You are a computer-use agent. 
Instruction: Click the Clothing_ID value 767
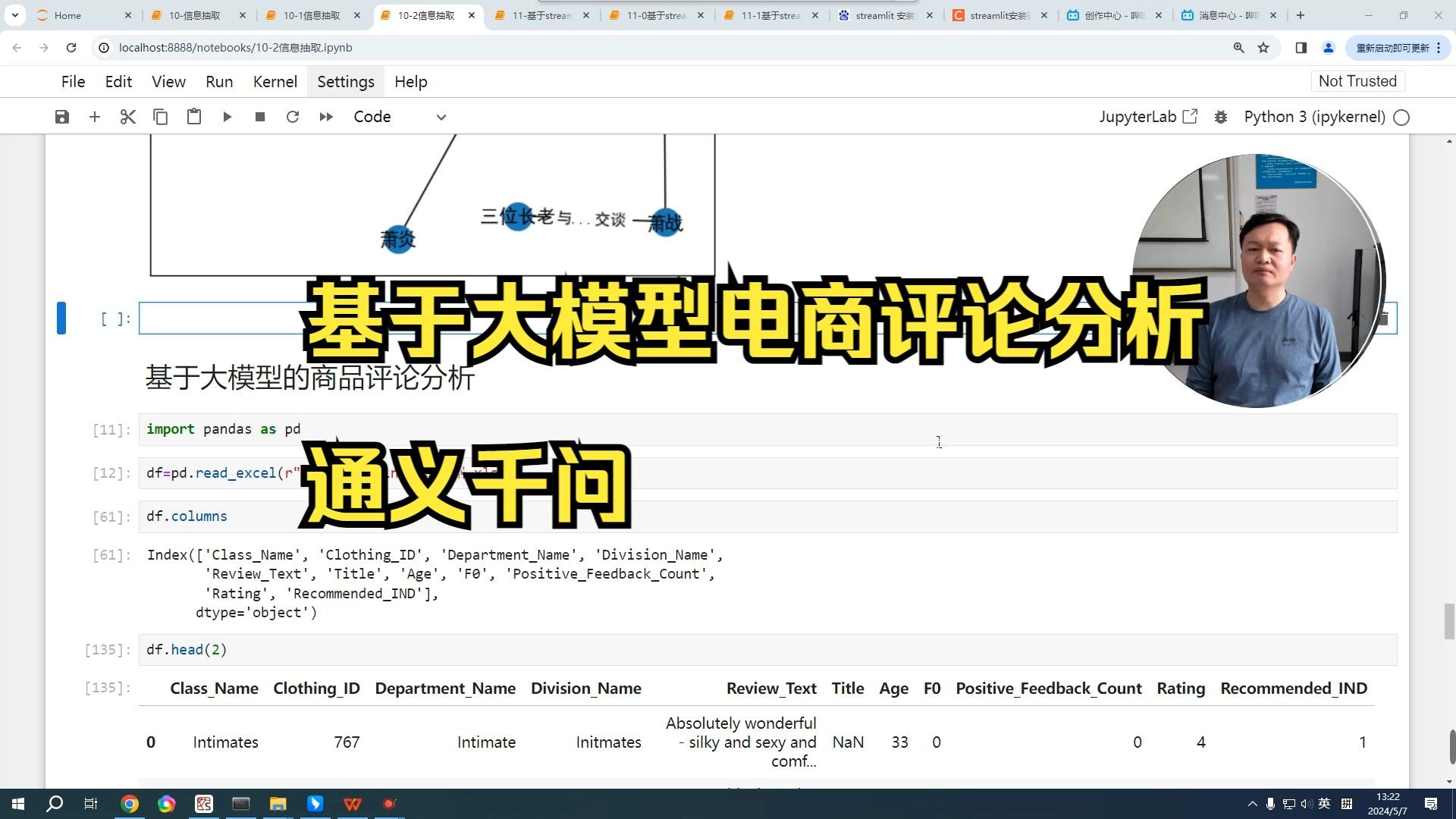click(347, 742)
